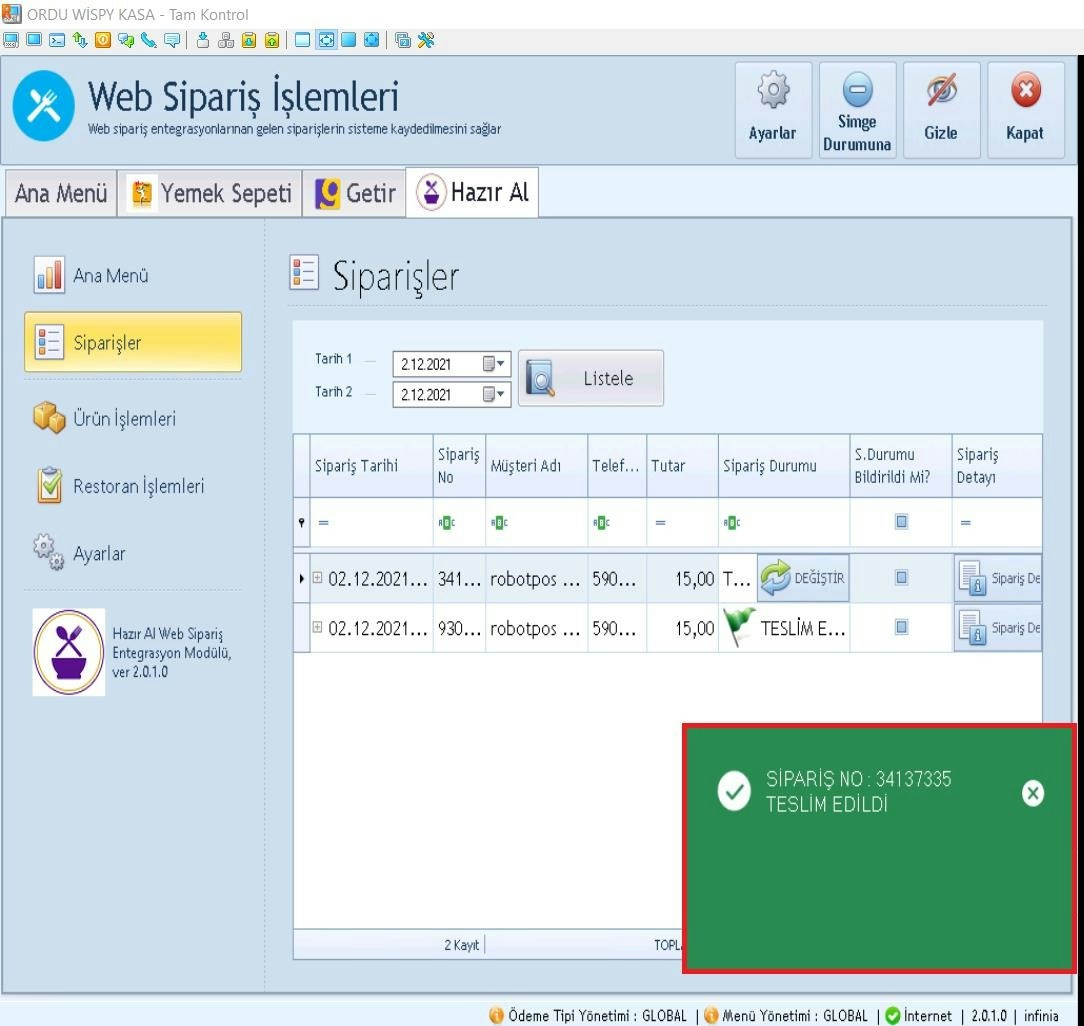
Task: Open the Müşteri Adı filter operator selector
Action: pyautogui.click(x=499, y=523)
